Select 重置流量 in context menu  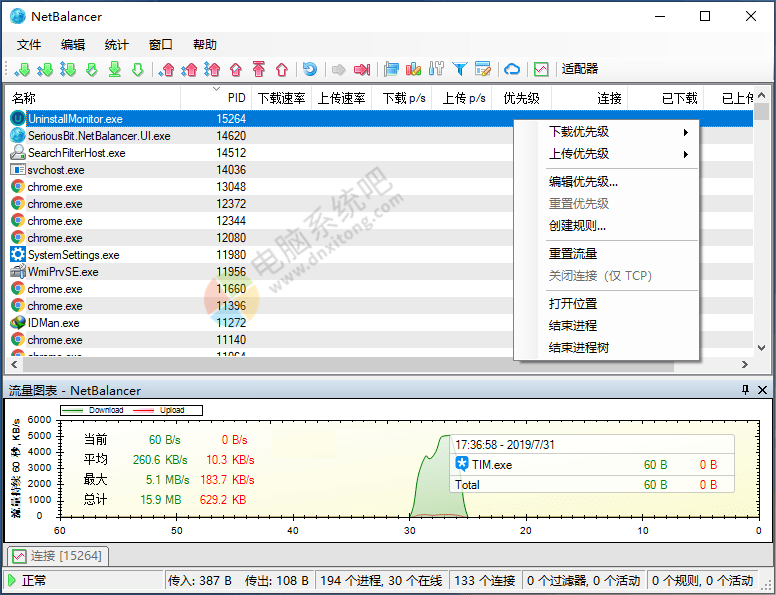pyautogui.click(x=606, y=253)
